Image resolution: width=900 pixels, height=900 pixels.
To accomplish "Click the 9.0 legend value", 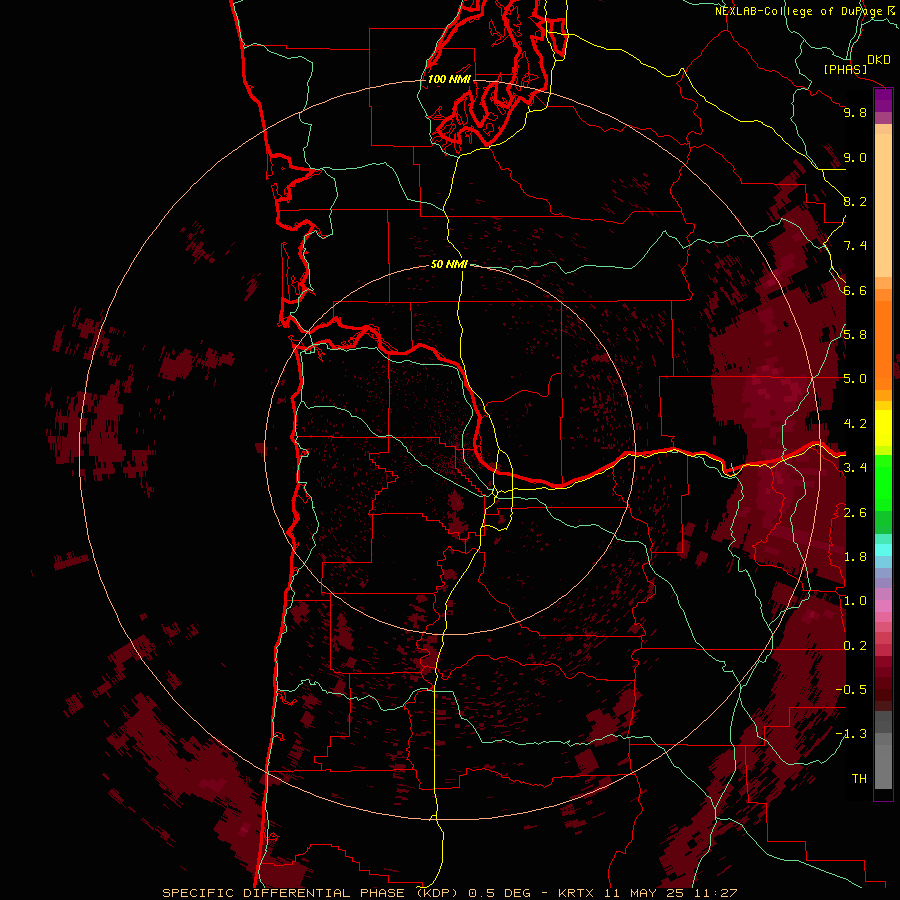I will pyautogui.click(x=855, y=157).
